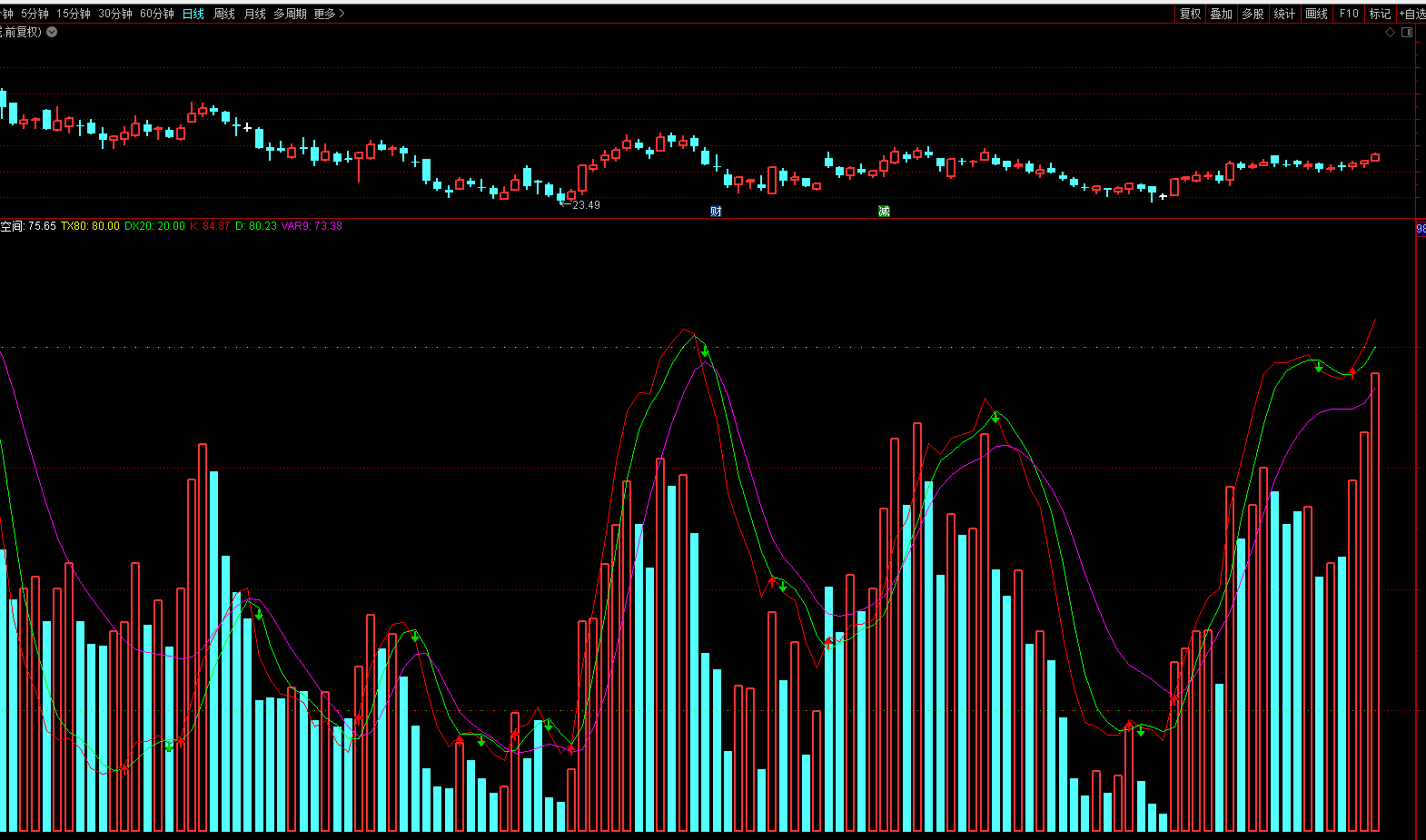Switch to the 5分钟 period tab
1426x840 pixels.
click(x=35, y=14)
